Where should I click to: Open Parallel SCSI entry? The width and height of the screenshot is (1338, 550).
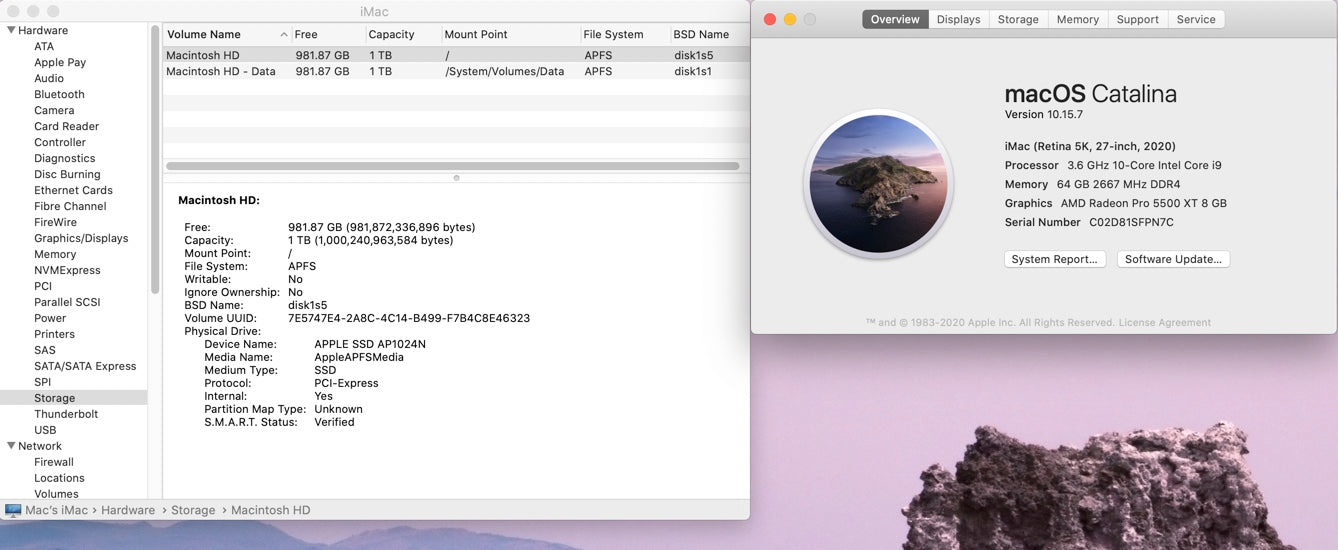pos(67,302)
